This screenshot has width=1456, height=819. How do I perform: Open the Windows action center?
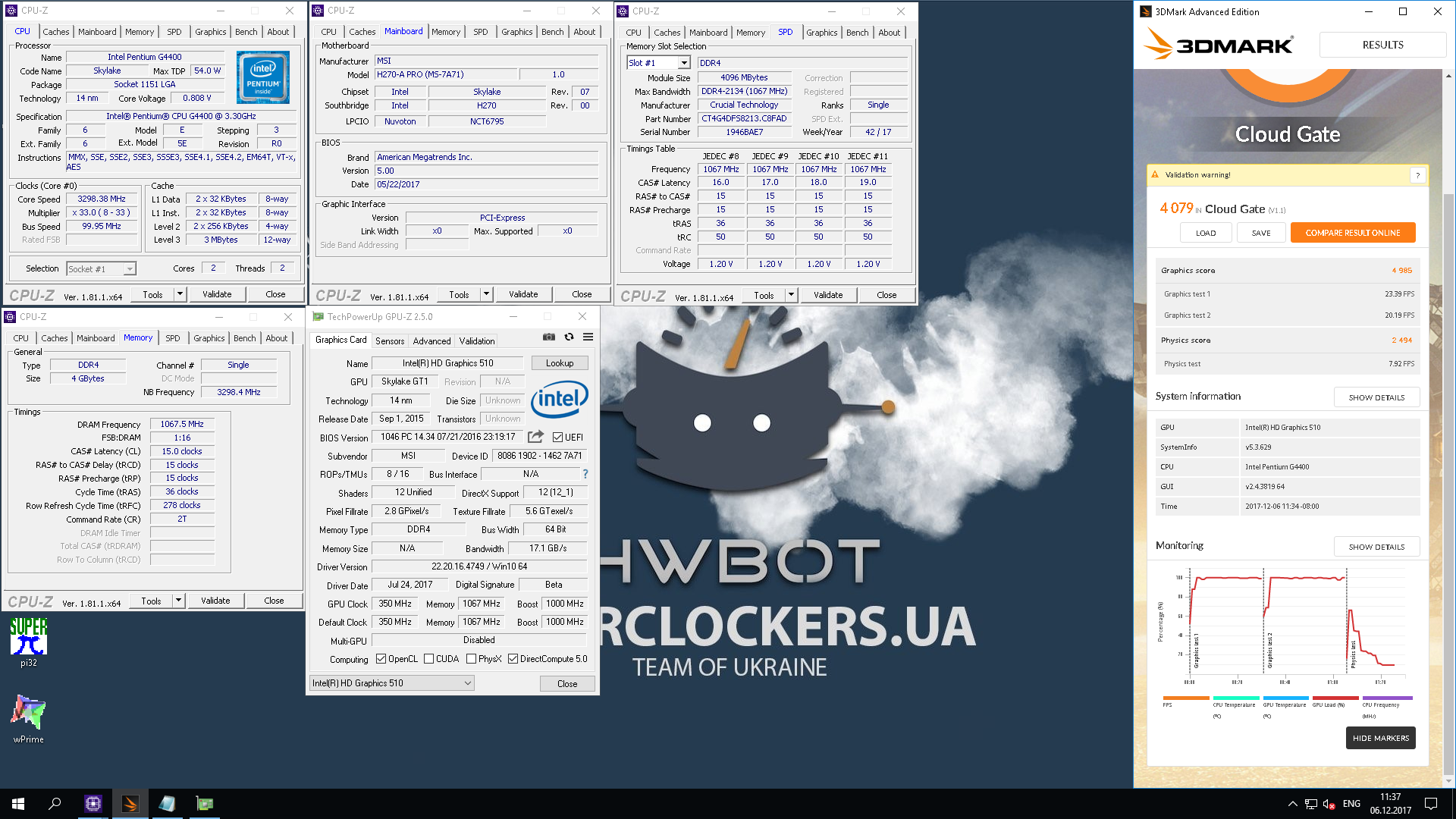pyautogui.click(x=1431, y=804)
